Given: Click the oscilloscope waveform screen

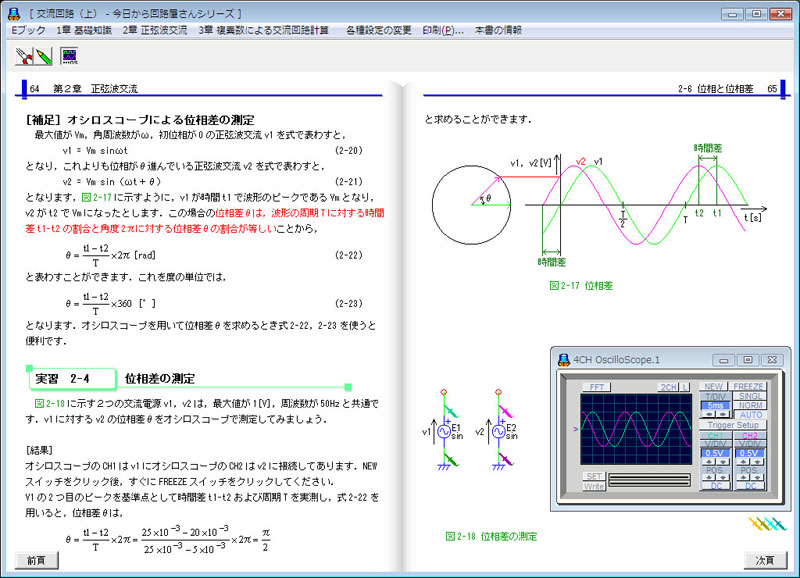Looking at the screenshot, I should point(636,429).
